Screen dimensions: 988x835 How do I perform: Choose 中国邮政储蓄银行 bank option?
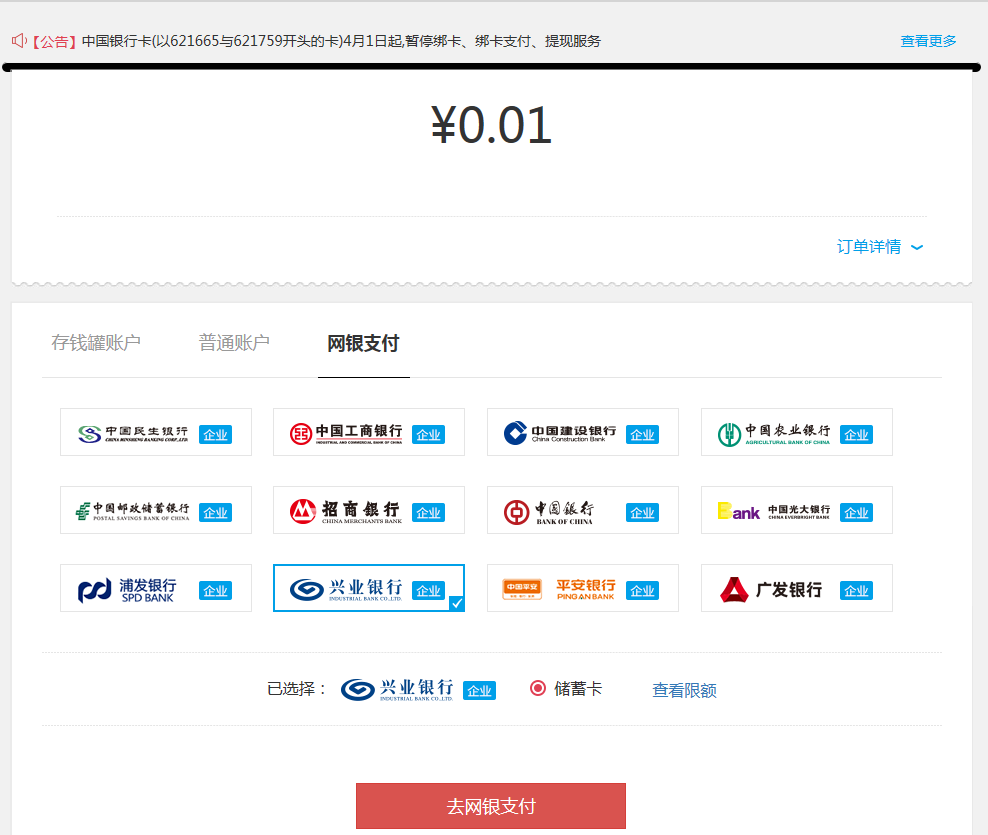[x=156, y=510]
